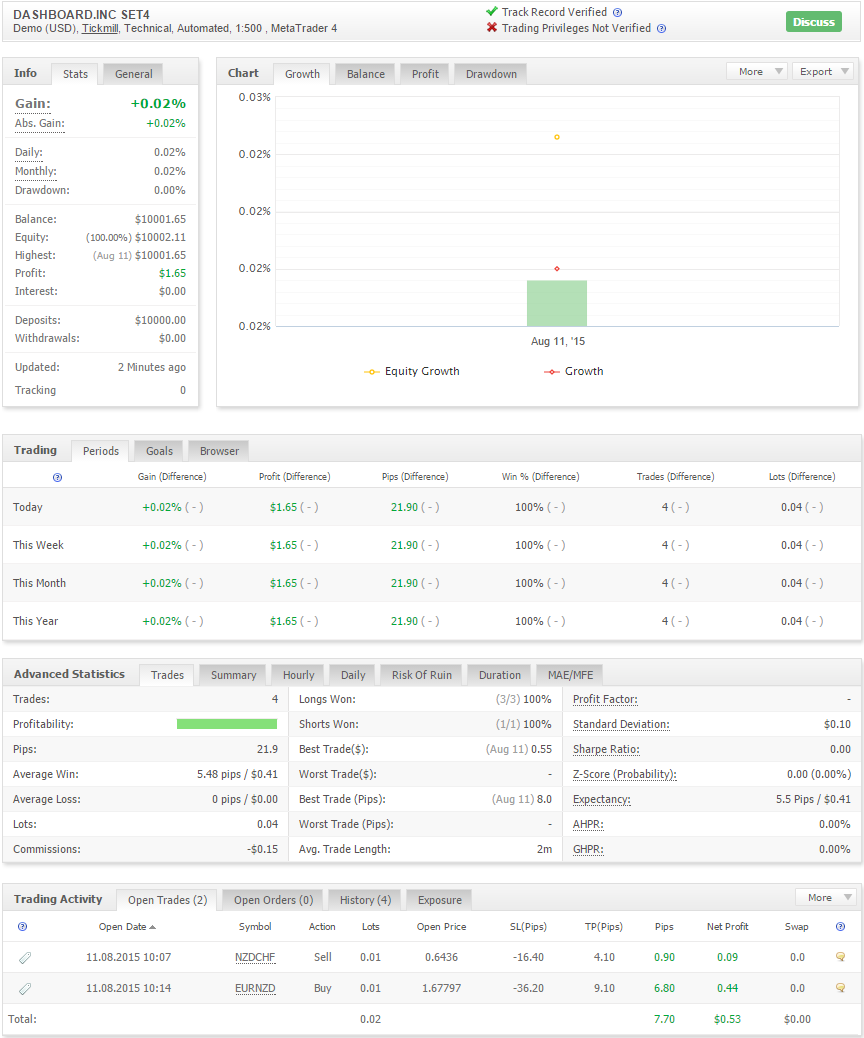This screenshot has width=864, height=1038.
Task: Click the tag icon for the EURNZD trade
Action: tap(24, 989)
